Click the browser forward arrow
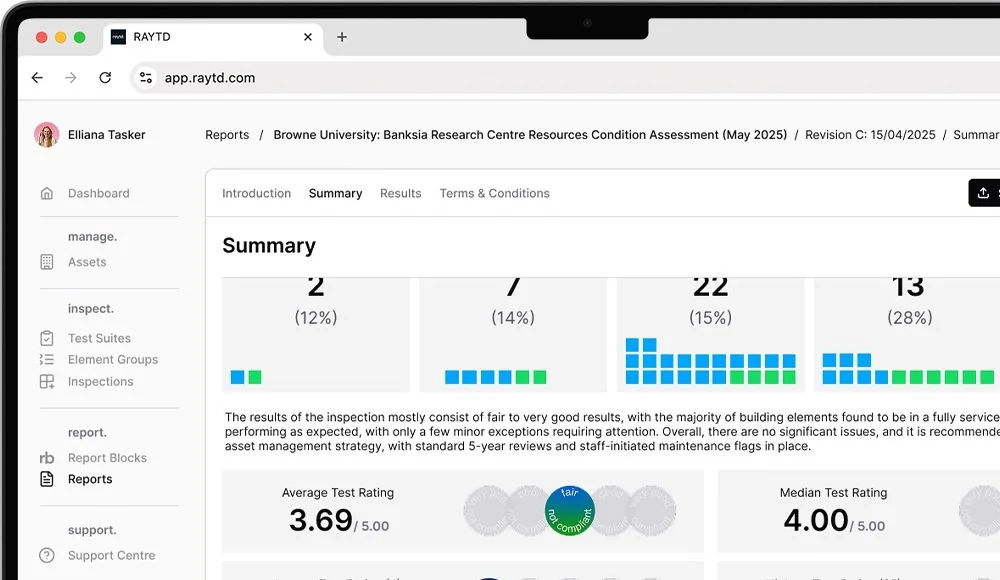1000x580 pixels. 71,78
